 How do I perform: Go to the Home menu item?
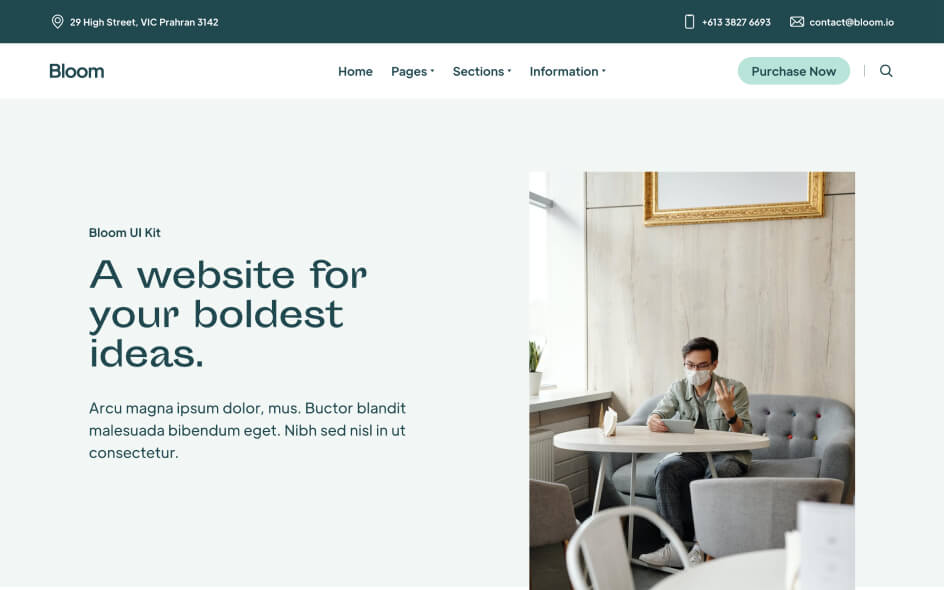point(355,71)
